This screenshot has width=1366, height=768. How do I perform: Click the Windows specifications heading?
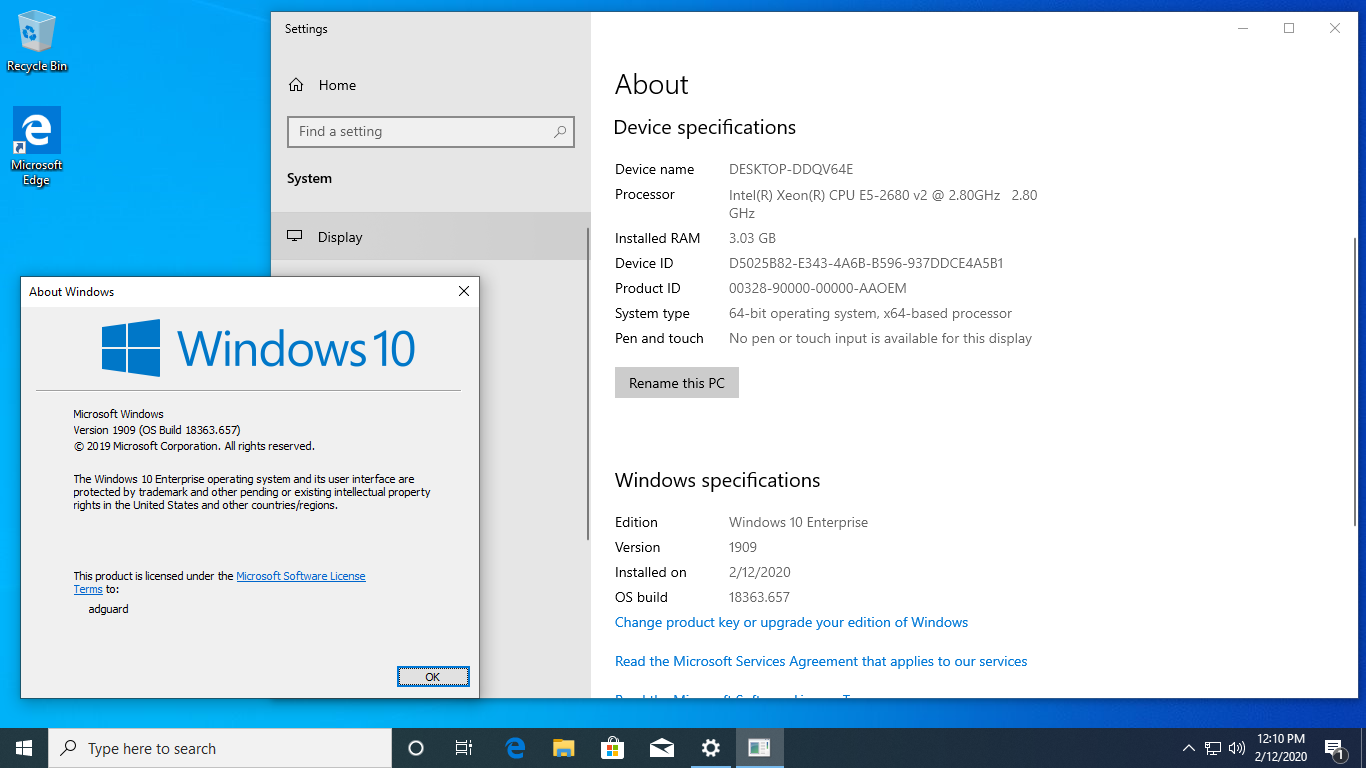pos(717,480)
